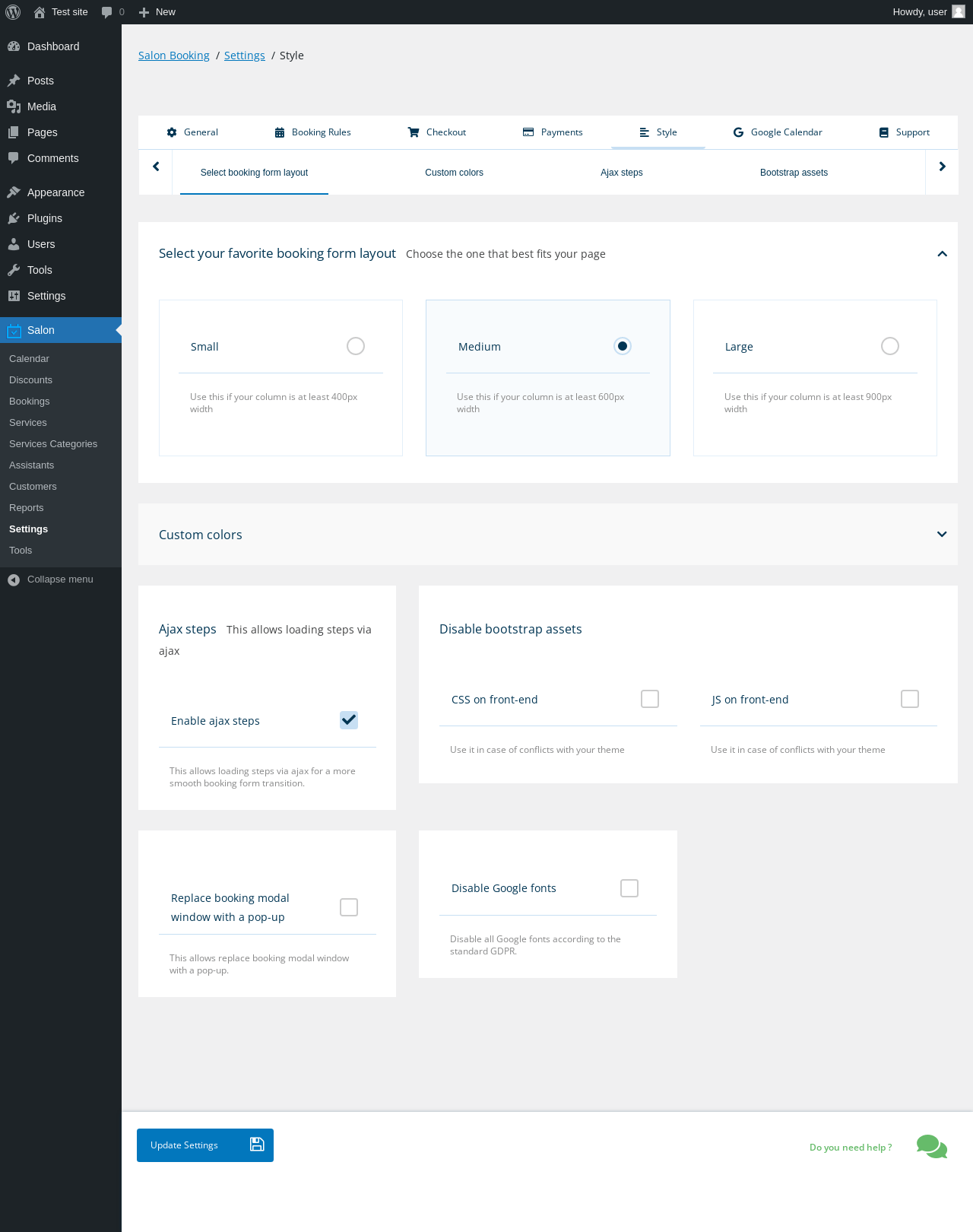
Task: Open Bookings in Salon submenu
Action: [x=30, y=402]
